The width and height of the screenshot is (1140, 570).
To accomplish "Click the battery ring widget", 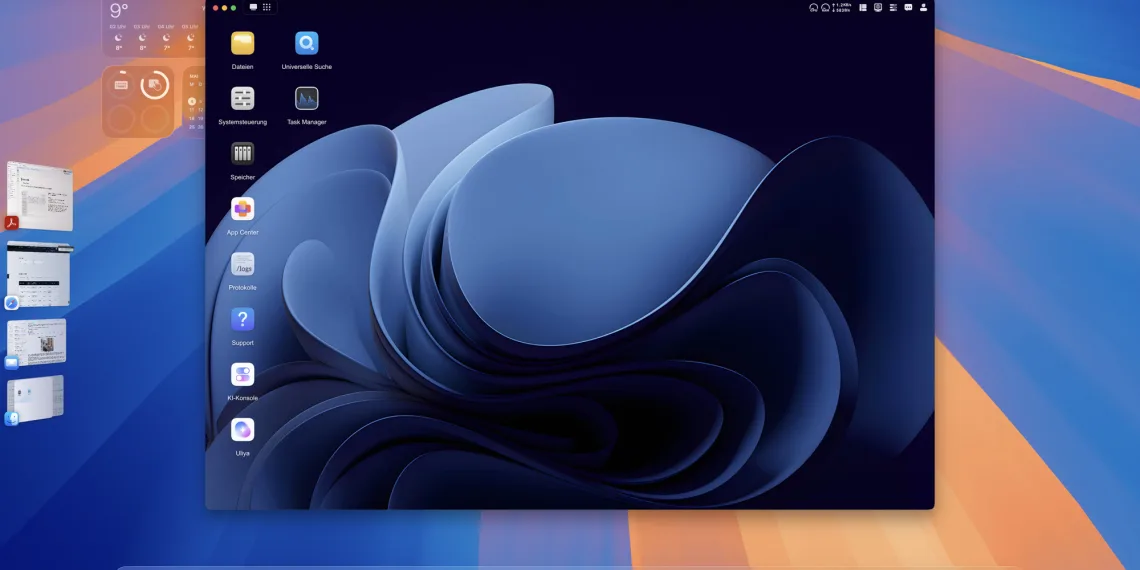I will tap(138, 102).
